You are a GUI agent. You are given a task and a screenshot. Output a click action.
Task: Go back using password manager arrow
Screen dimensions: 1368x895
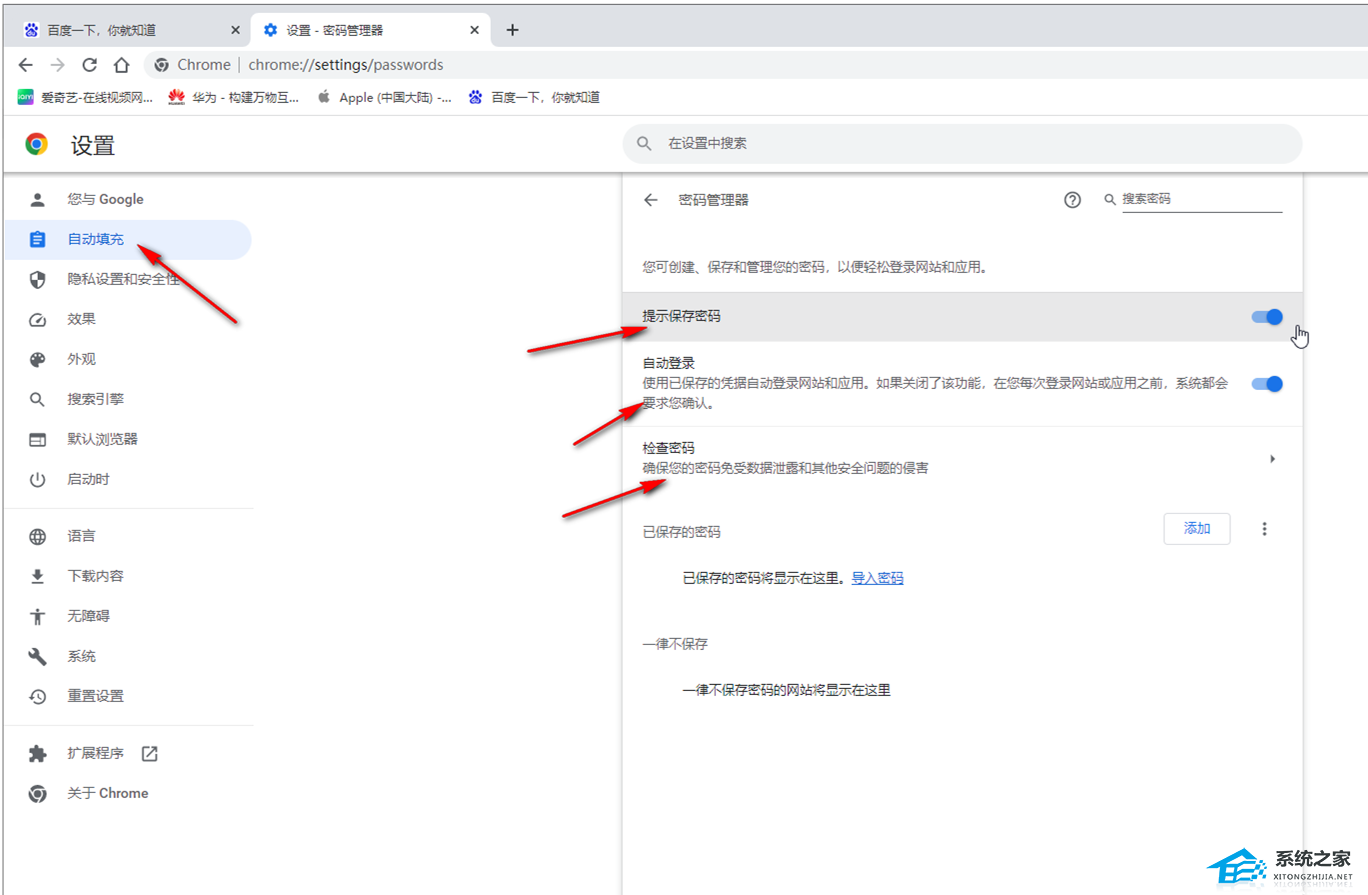coord(651,200)
